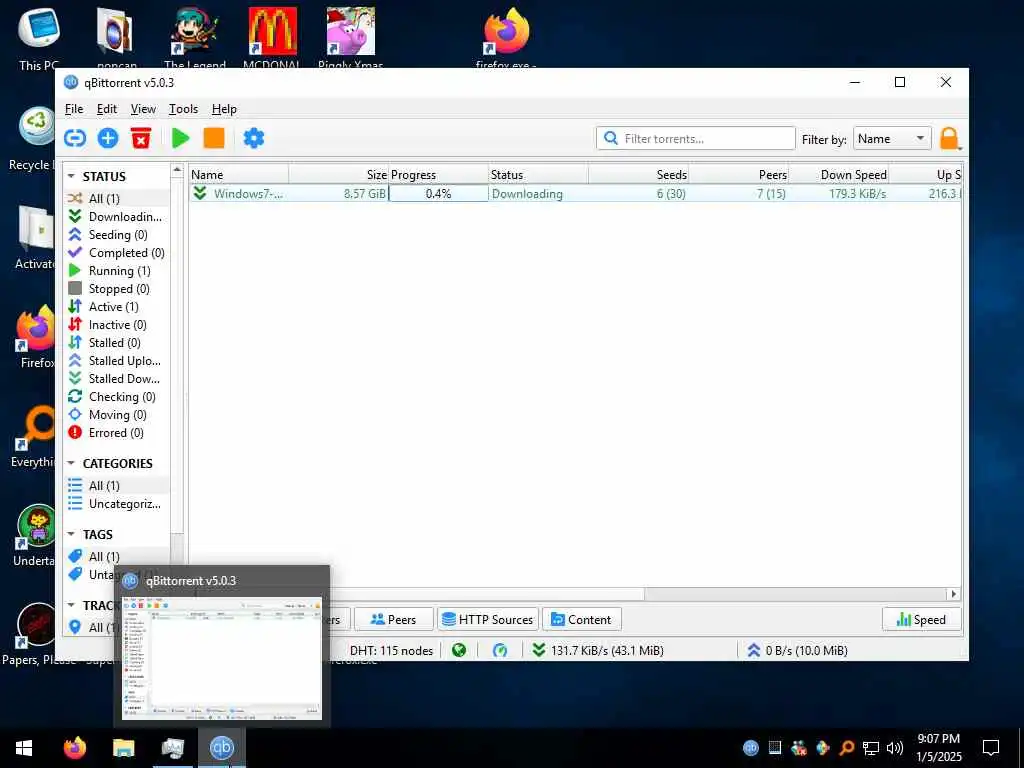
Task: Open the Help menu
Action: [x=224, y=109]
